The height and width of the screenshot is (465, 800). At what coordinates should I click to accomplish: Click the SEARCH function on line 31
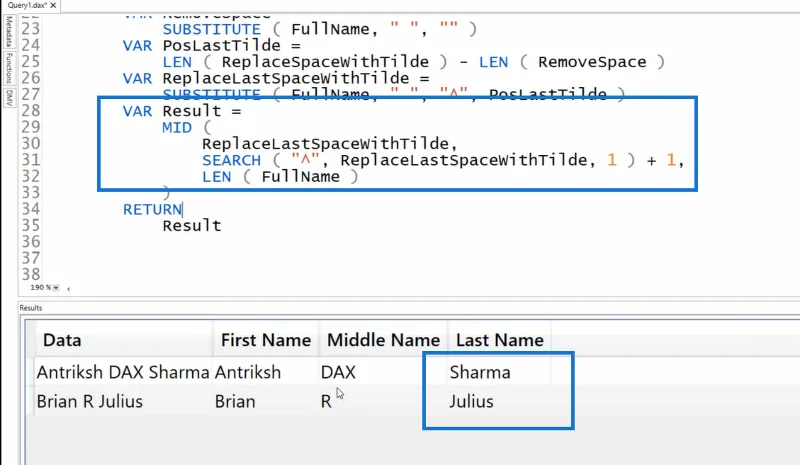[x=231, y=160]
